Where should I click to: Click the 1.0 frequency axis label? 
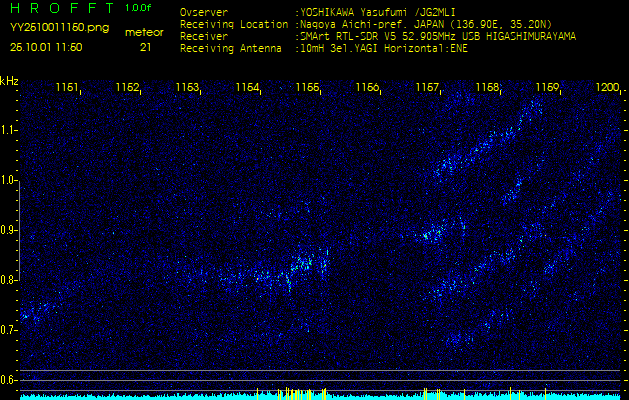[7, 180]
